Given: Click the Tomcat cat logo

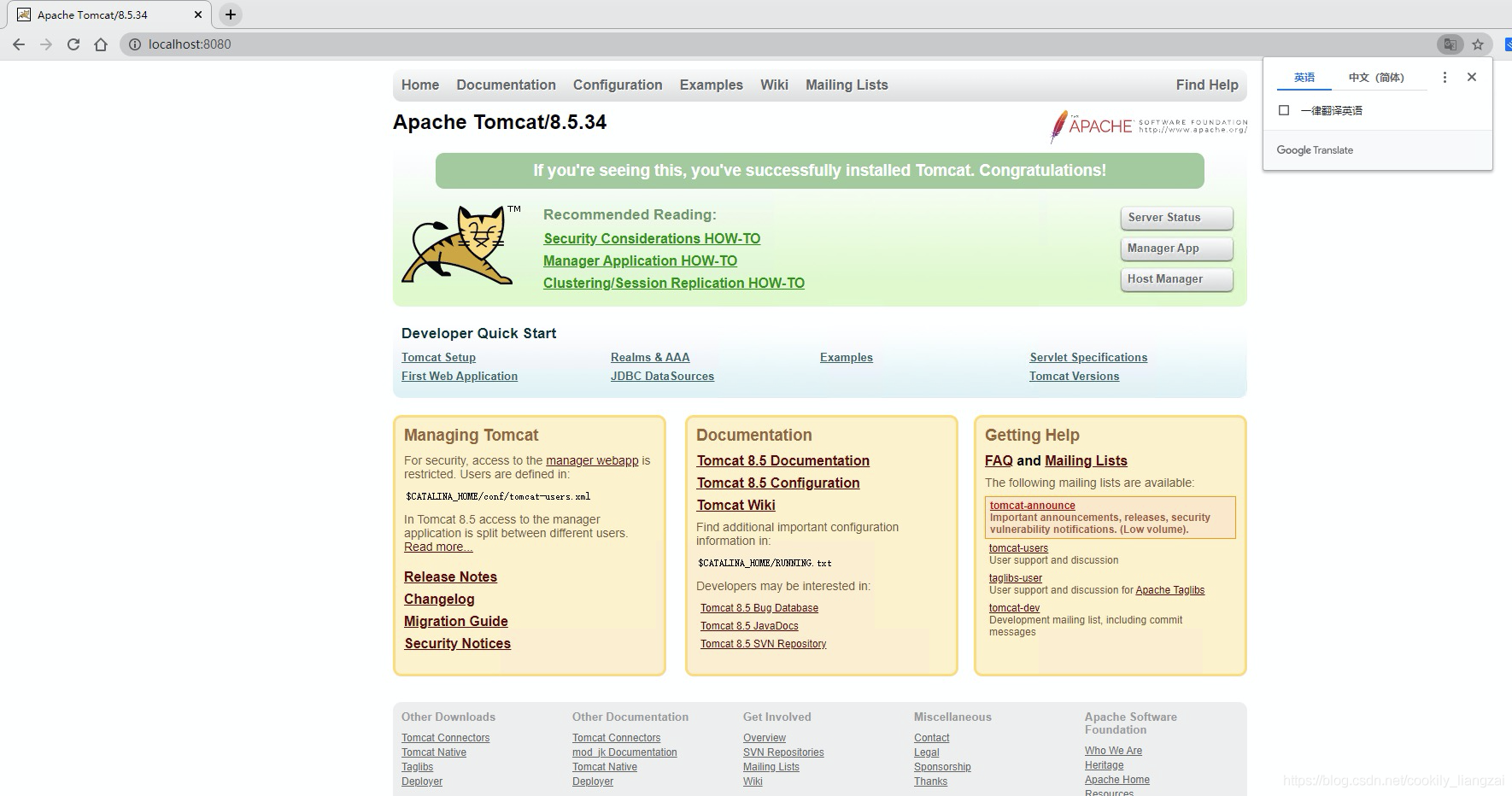Looking at the screenshot, I should [461, 244].
